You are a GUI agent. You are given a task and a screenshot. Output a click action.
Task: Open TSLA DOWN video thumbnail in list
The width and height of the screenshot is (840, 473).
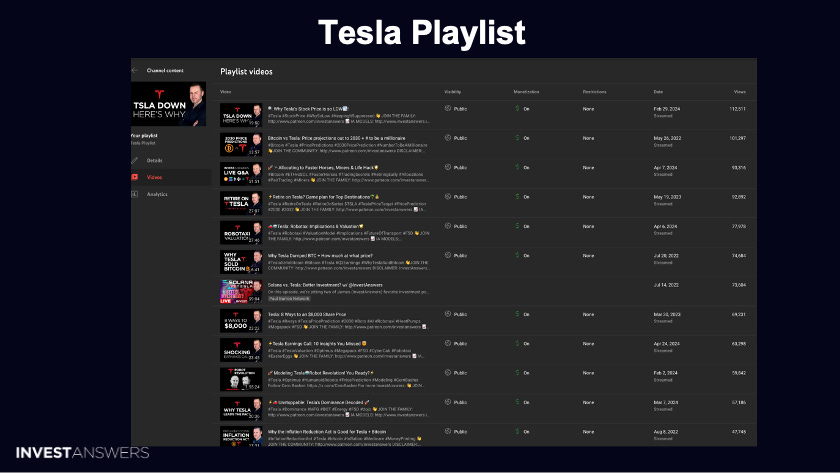[x=241, y=115]
